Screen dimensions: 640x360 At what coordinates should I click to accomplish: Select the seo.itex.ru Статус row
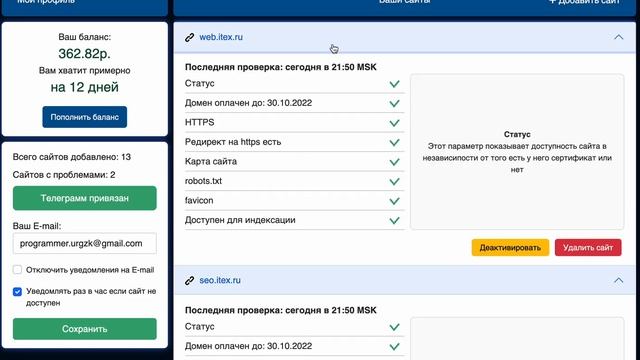click(295, 327)
